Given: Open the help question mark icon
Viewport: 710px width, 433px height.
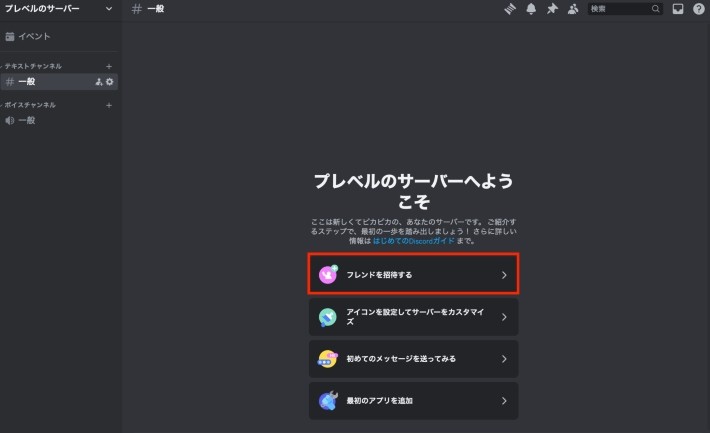Looking at the screenshot, I should pos(699,9).
